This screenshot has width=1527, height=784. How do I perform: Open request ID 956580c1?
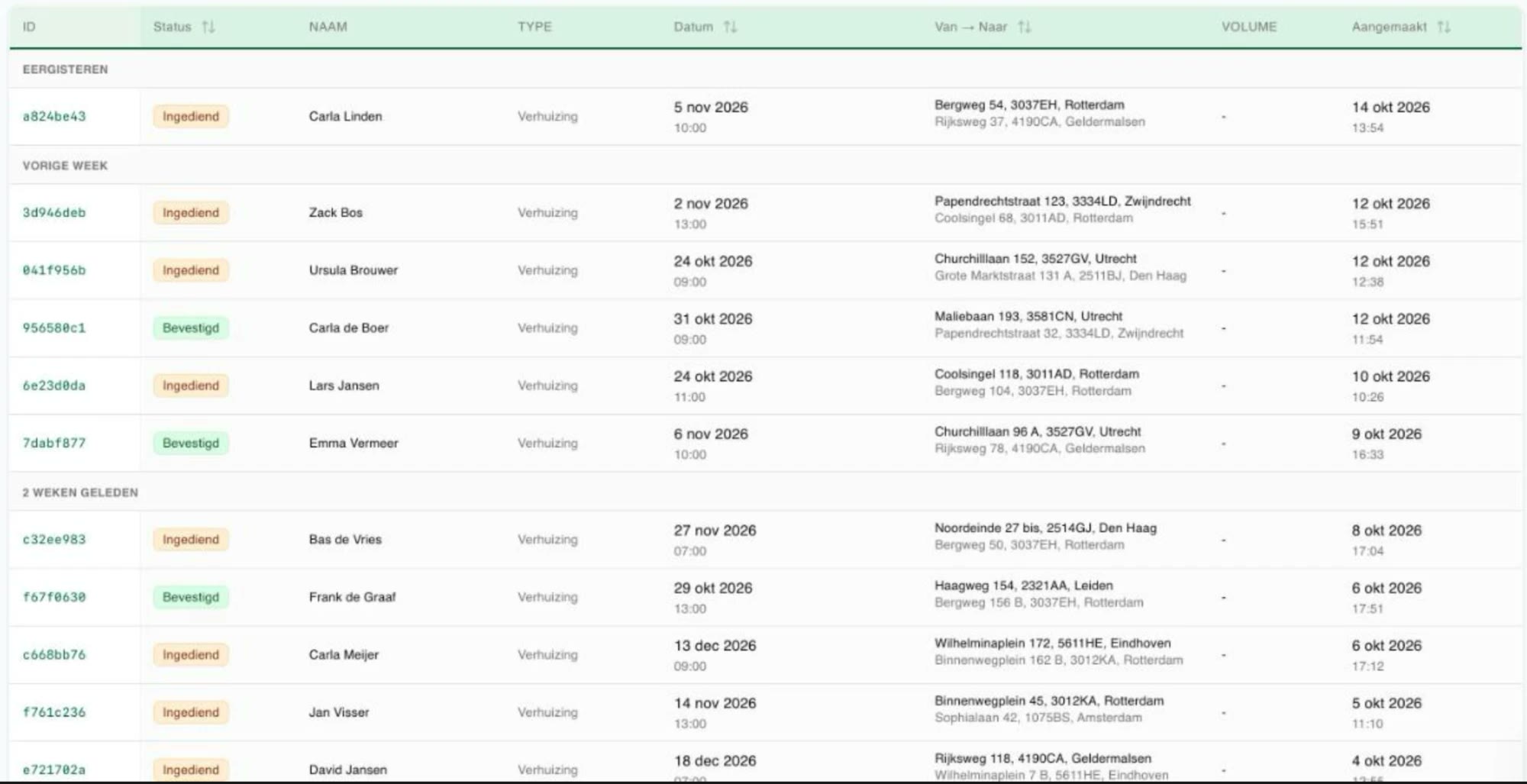coord(54,328)
